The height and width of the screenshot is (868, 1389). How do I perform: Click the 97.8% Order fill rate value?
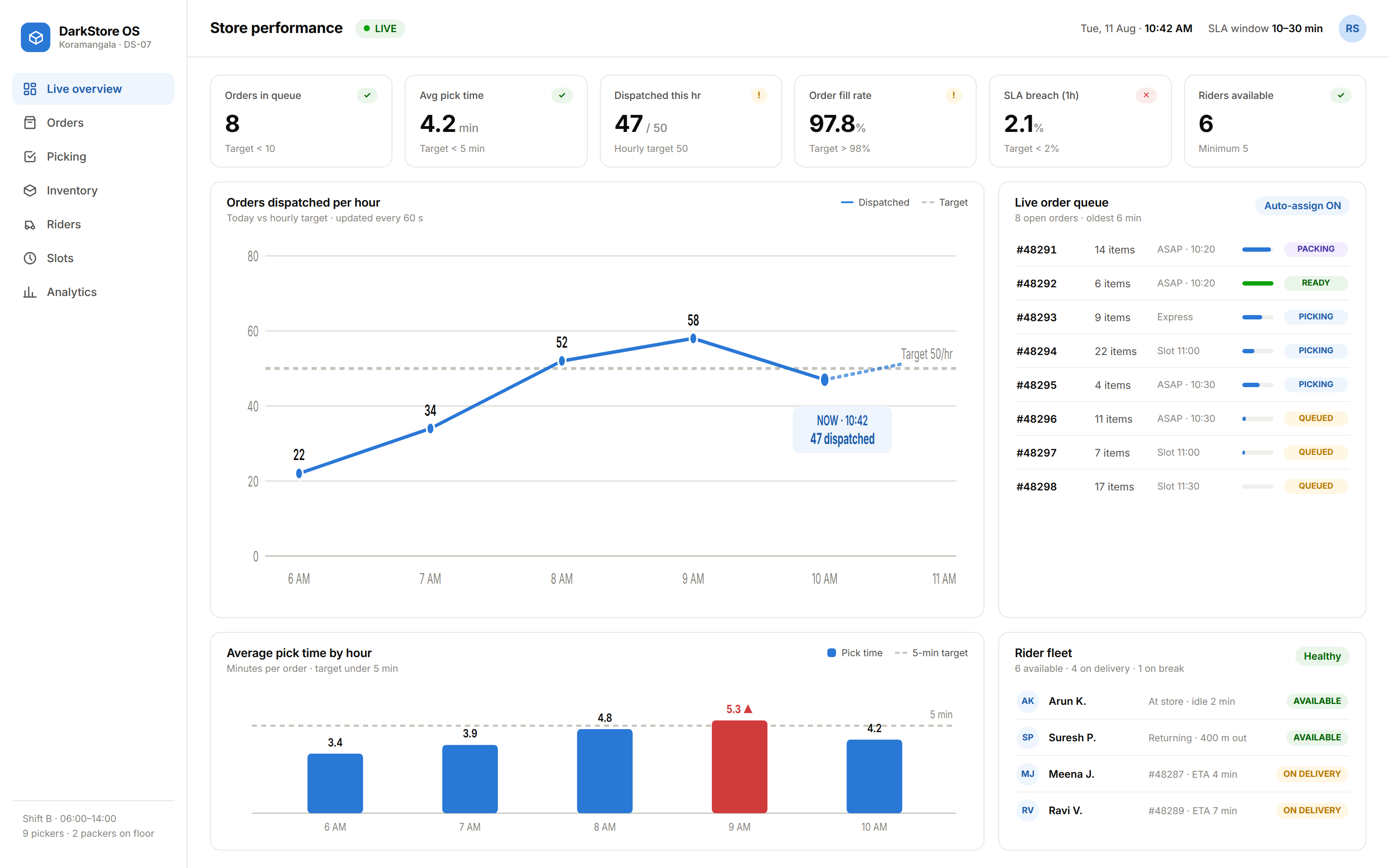click(837, 124)
